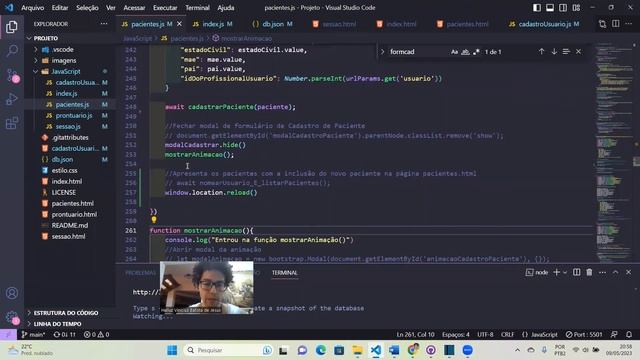Open the Ajuda menu

click(x=226, y=8)
